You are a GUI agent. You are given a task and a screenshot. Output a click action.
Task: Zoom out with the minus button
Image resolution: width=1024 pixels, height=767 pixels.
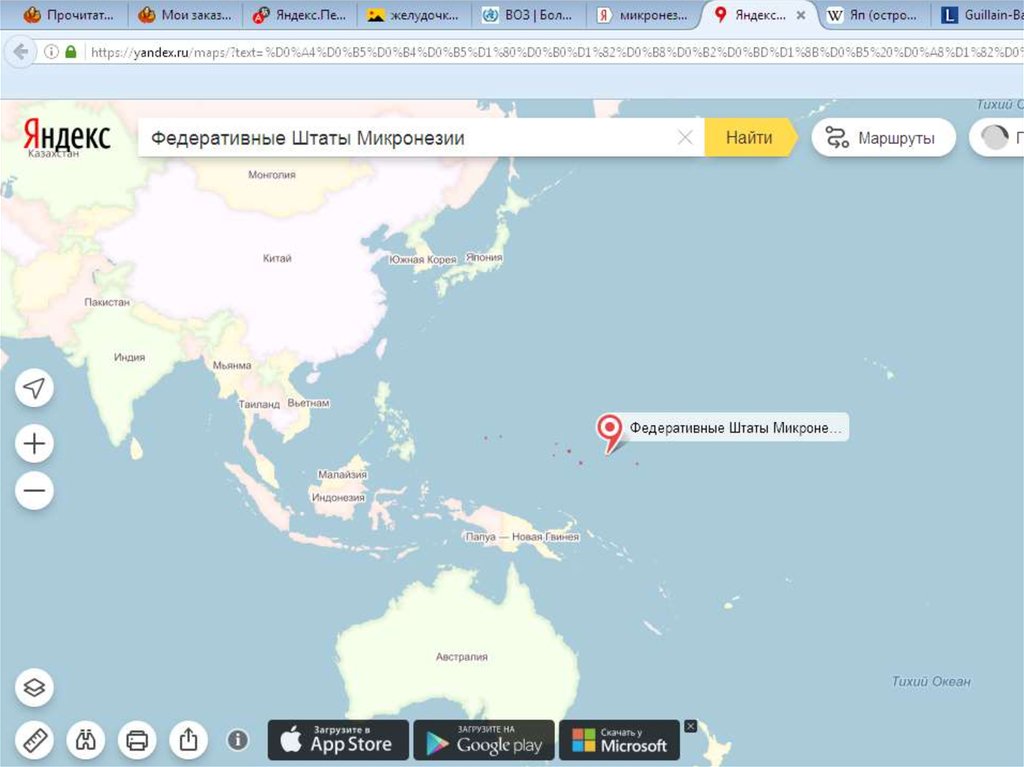tap(35, 491)
